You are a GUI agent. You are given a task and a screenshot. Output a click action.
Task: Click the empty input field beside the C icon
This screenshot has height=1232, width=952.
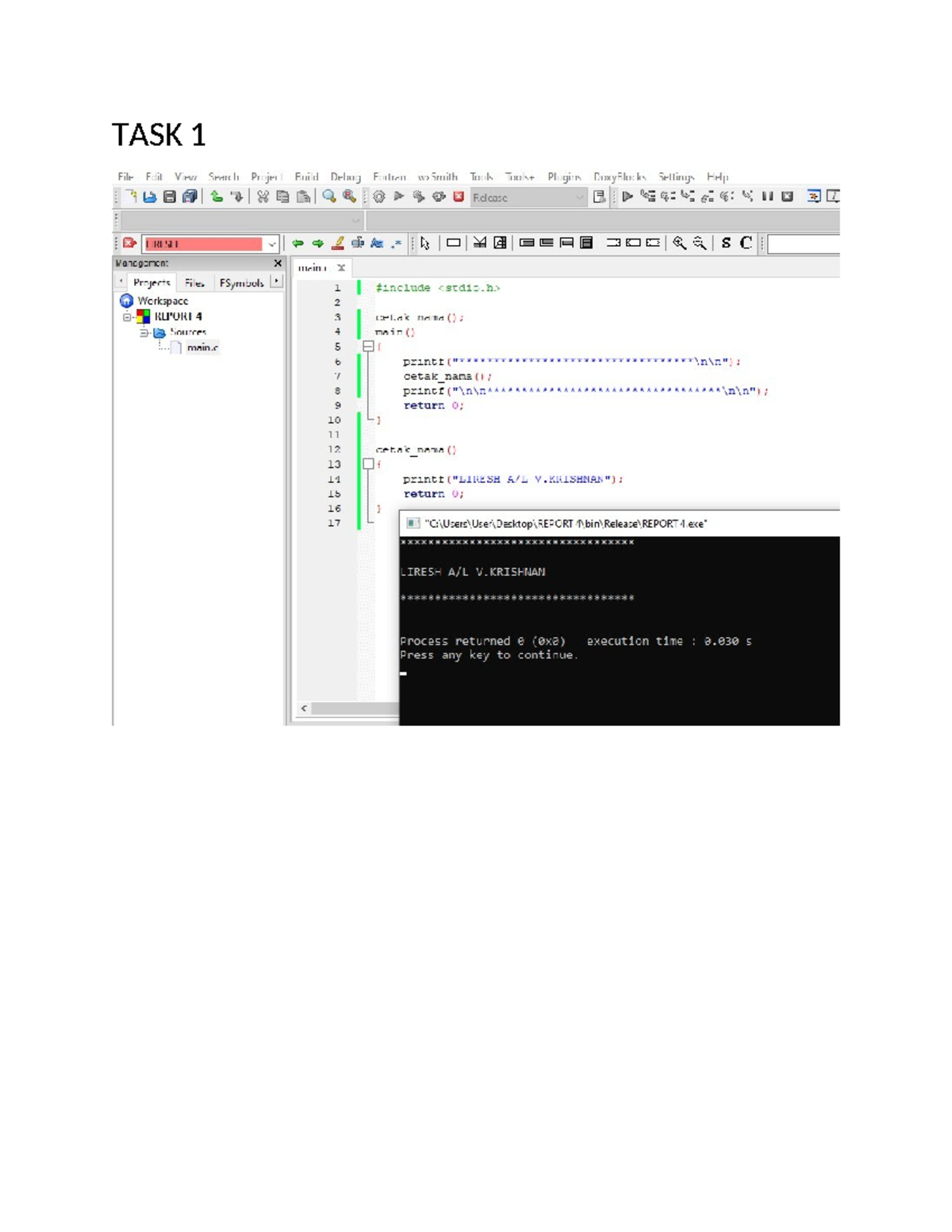[803, 244]
